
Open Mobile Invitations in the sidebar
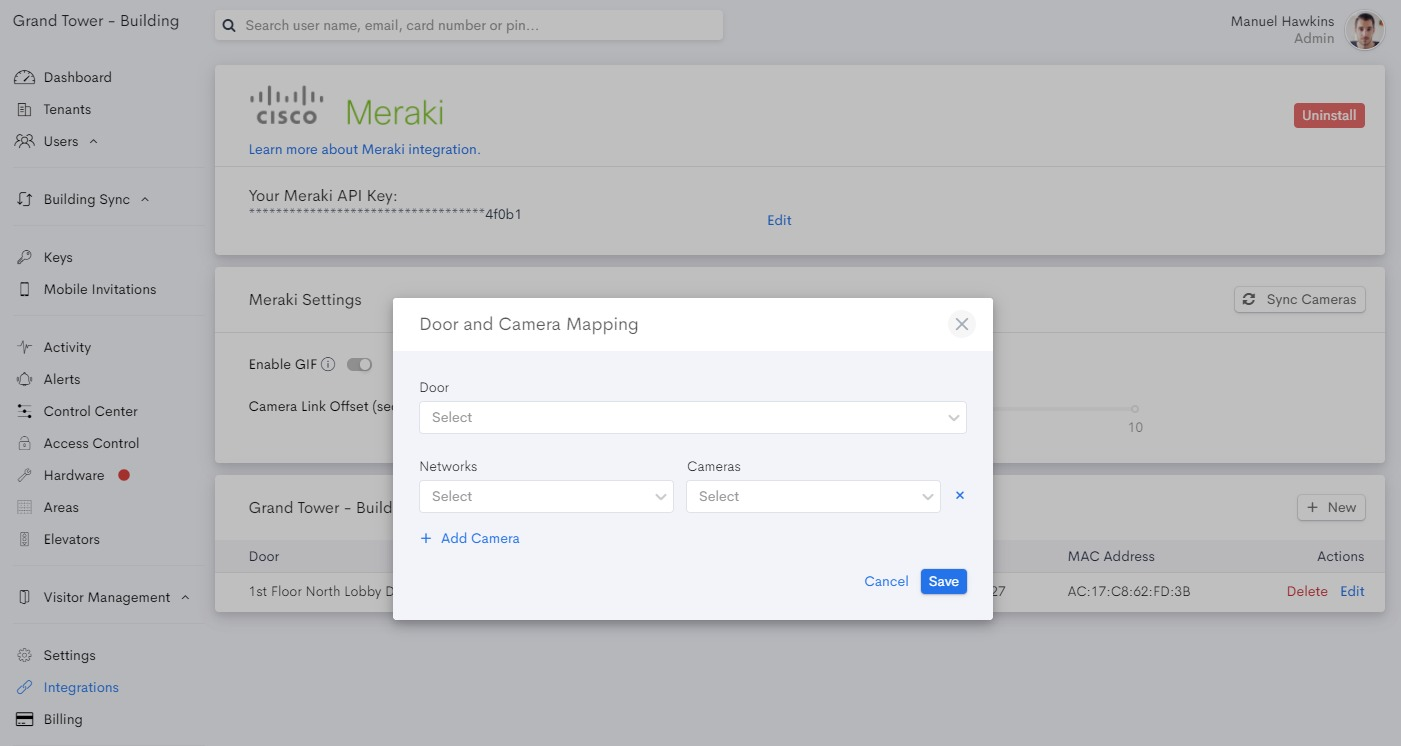coord(99,289)
